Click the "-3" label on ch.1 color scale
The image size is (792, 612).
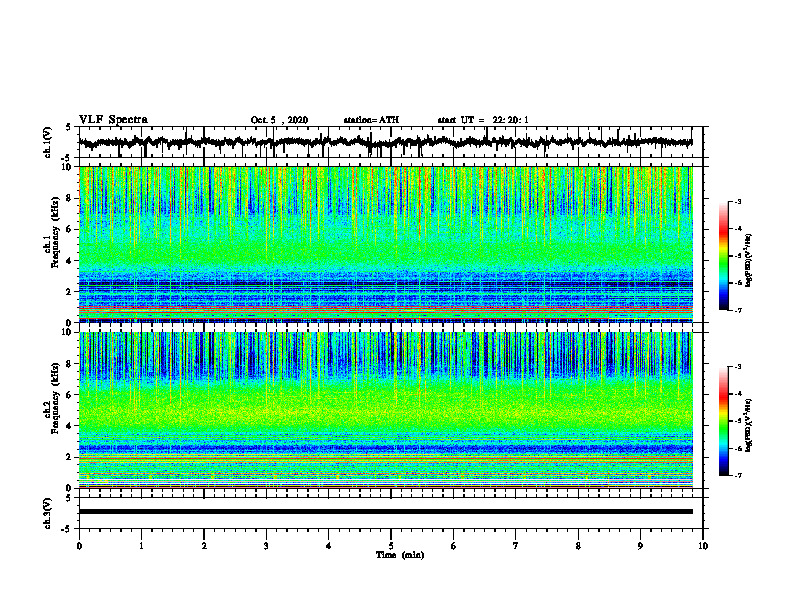pyautogui.click(x=737, y=202)
